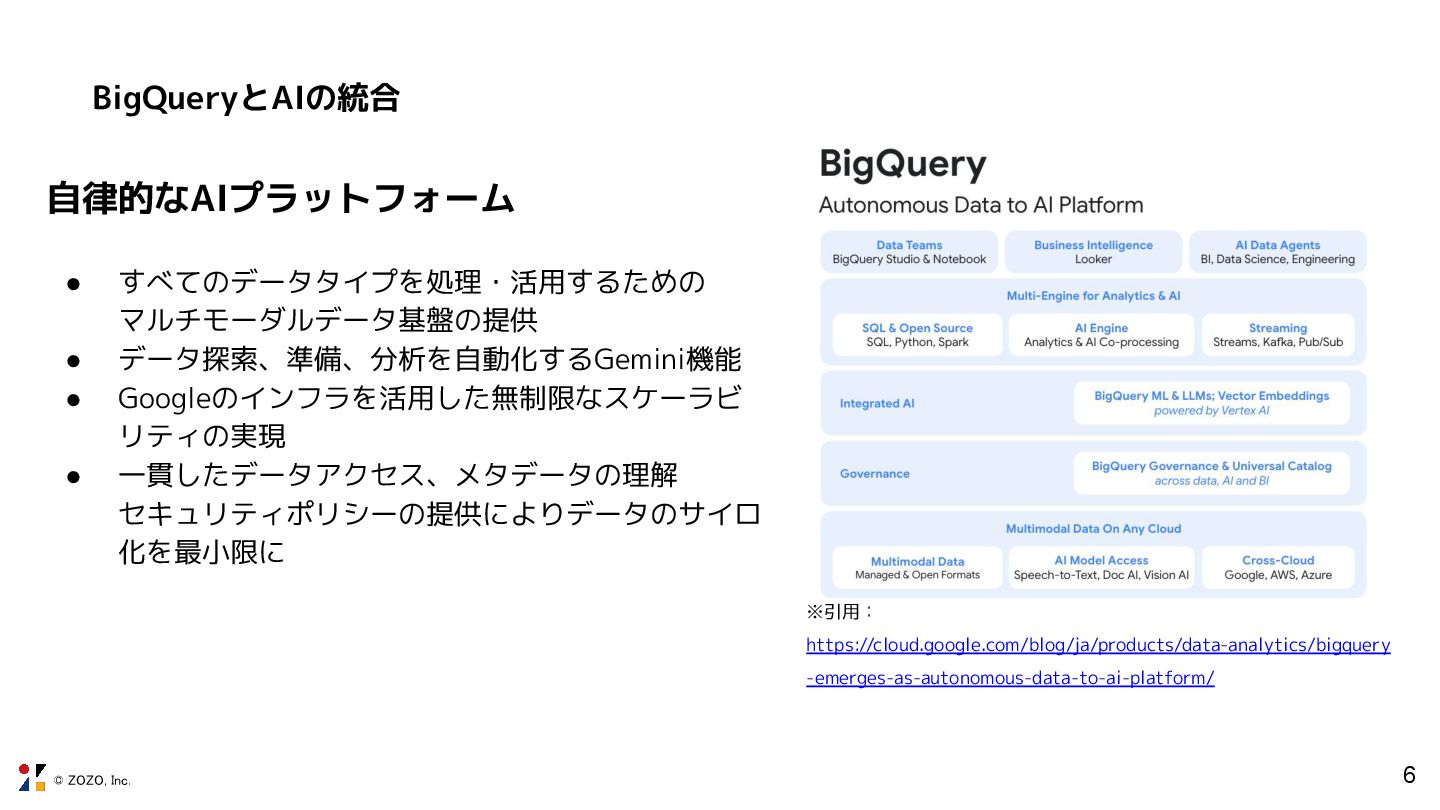The width and height of the screenshot is (1440, 810).
Task: Click the Governance label in diagram
Action: coord(875,474)
